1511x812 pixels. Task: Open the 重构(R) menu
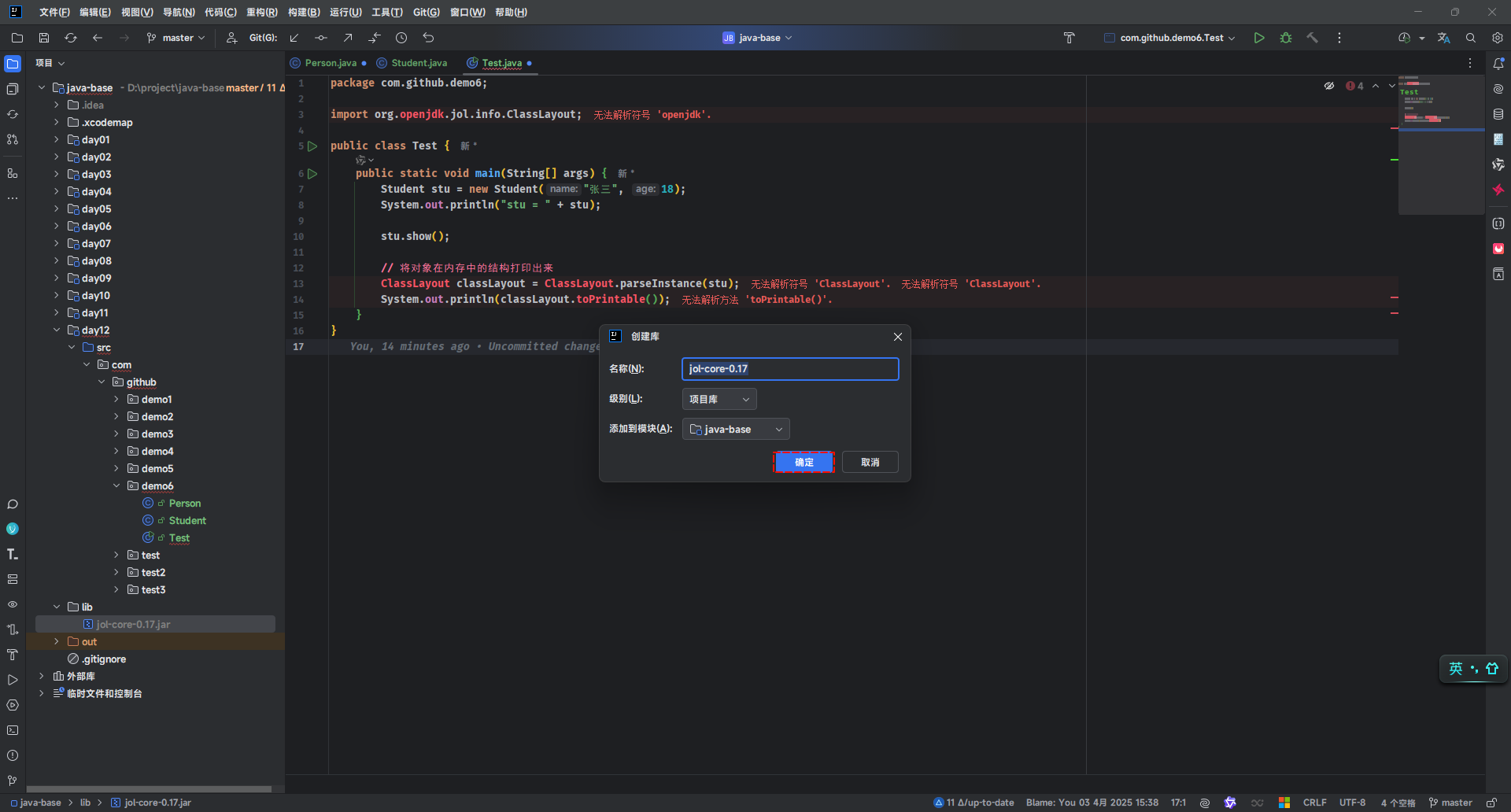click(x=261, y=12)
